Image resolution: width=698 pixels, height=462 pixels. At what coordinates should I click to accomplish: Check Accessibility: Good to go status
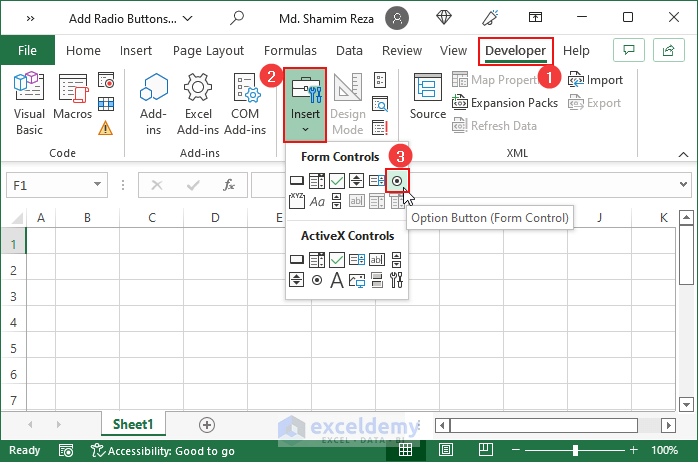coord(162,451)
